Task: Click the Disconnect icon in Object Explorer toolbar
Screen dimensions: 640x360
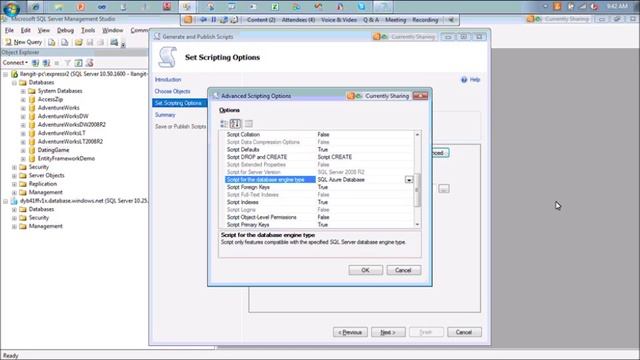Action: coord(46,63)
